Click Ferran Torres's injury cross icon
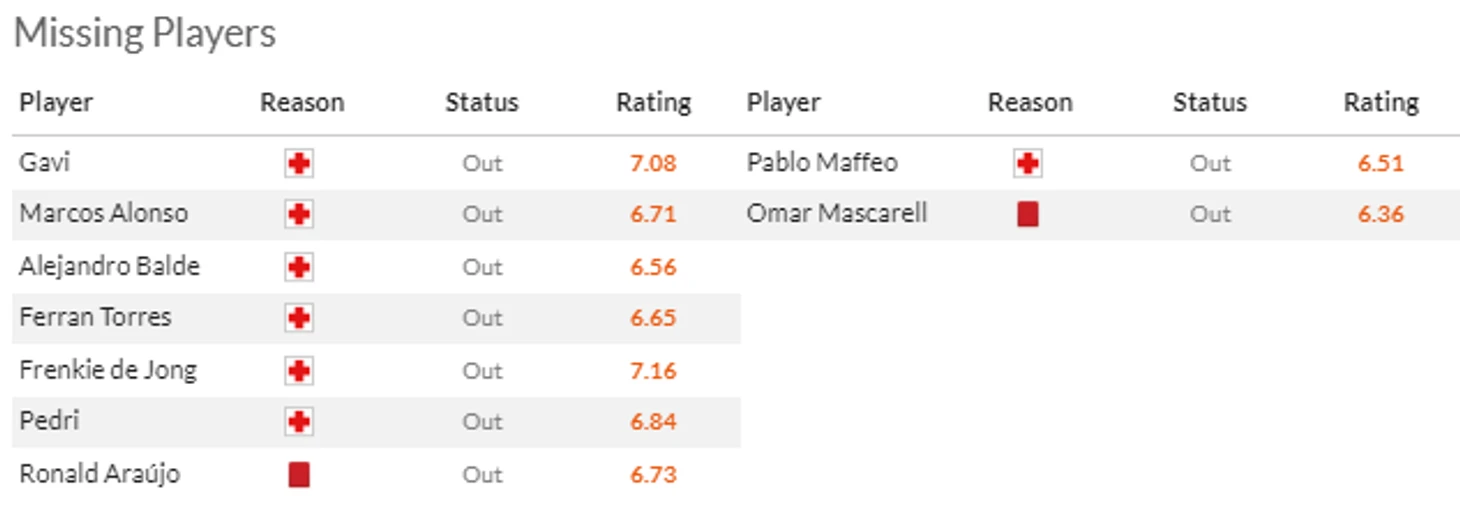The height and width of the screenshot is (514, 1460). tap(298, 318)
